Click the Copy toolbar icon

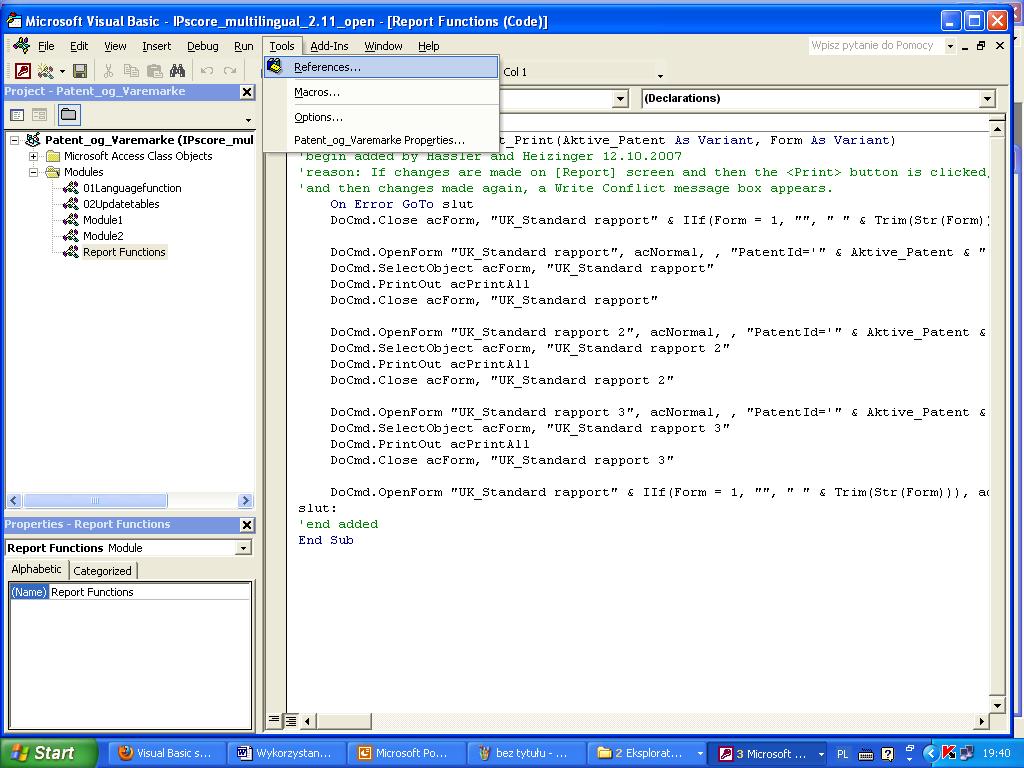(131, 71)
